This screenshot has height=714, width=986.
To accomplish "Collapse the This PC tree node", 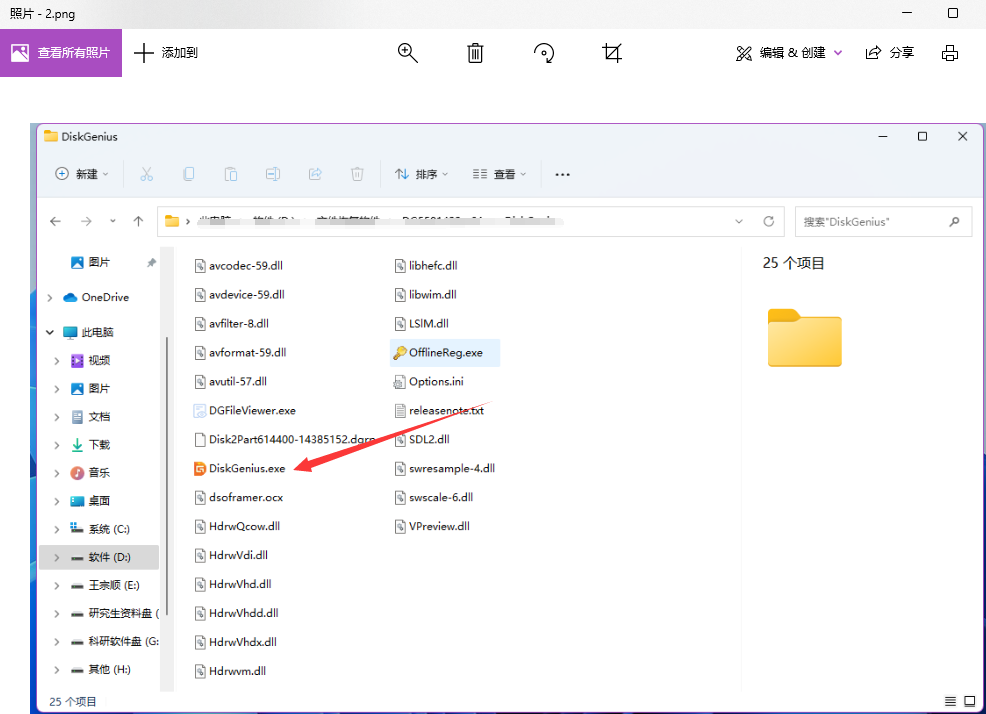I will tap(50, 332).
